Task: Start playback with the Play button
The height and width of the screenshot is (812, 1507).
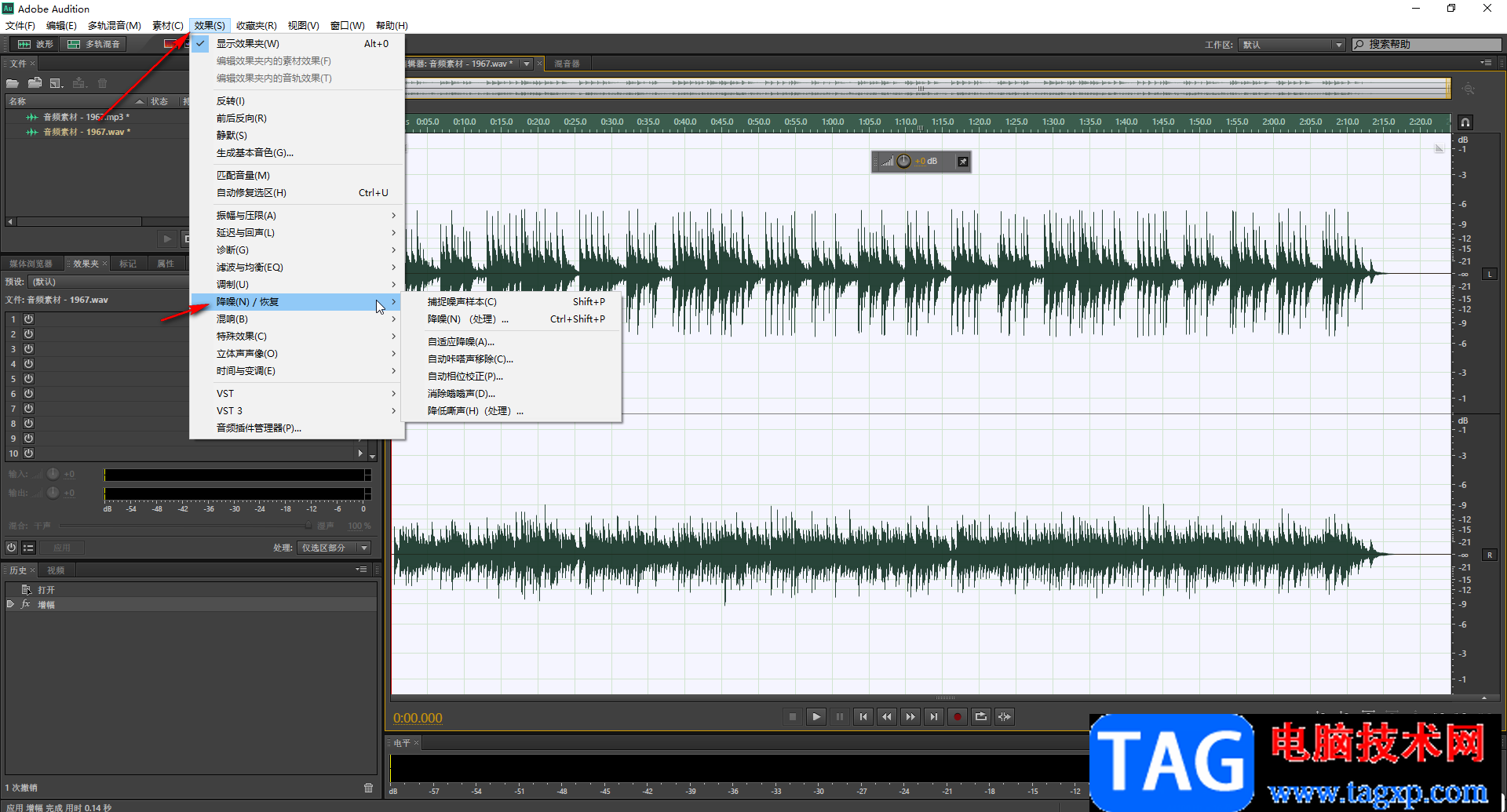Action: click(x=816, y=716)
